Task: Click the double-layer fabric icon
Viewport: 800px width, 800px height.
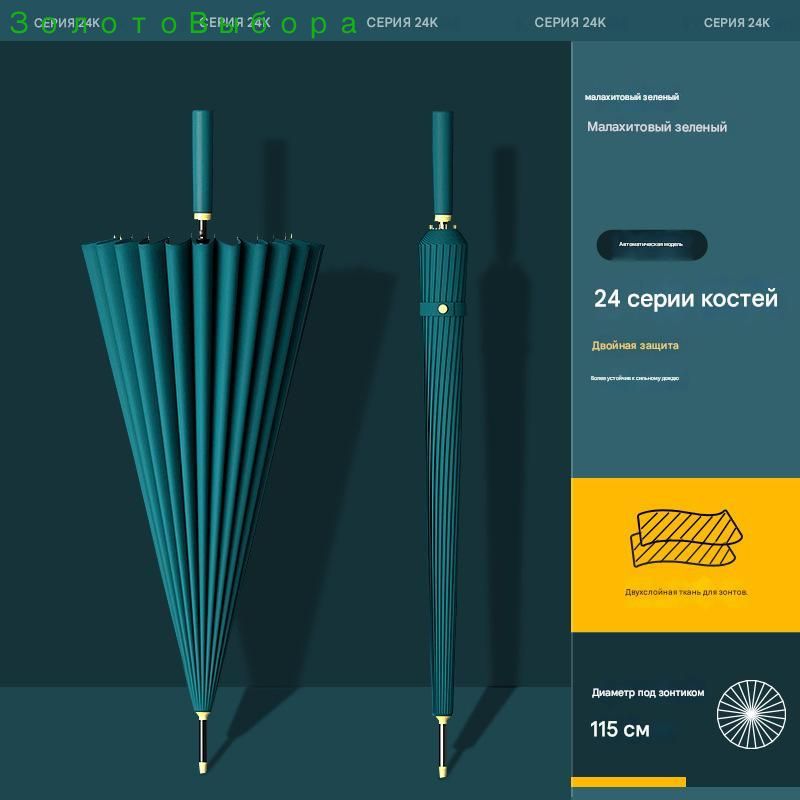Action: coord(686,538)
